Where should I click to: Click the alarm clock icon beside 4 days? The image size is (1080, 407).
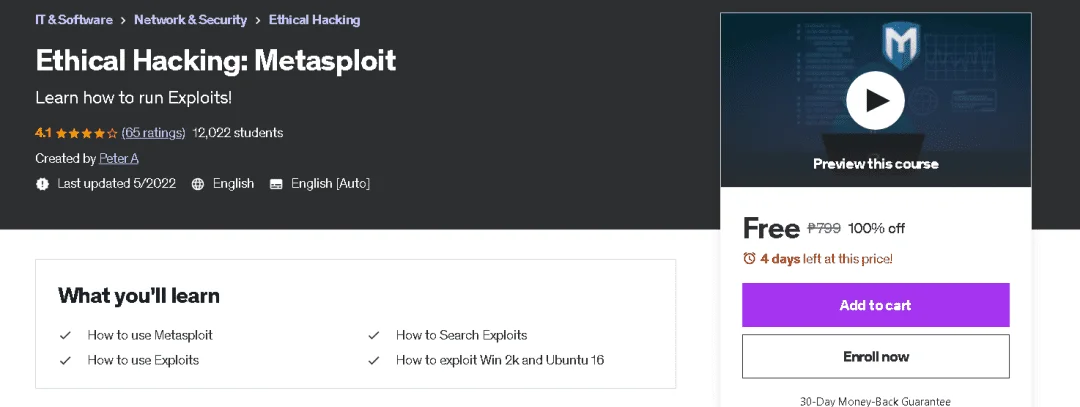[x=749, y=259]
